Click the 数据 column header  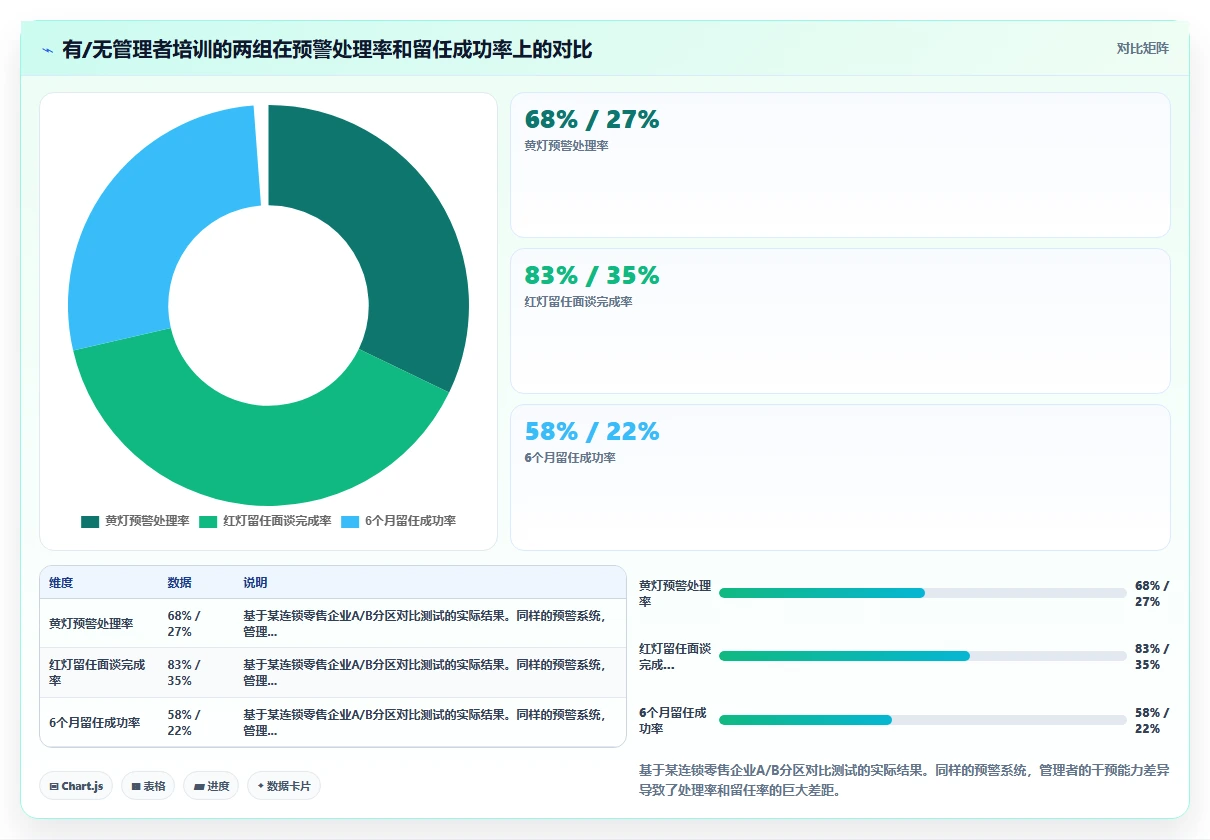(180, 583)
